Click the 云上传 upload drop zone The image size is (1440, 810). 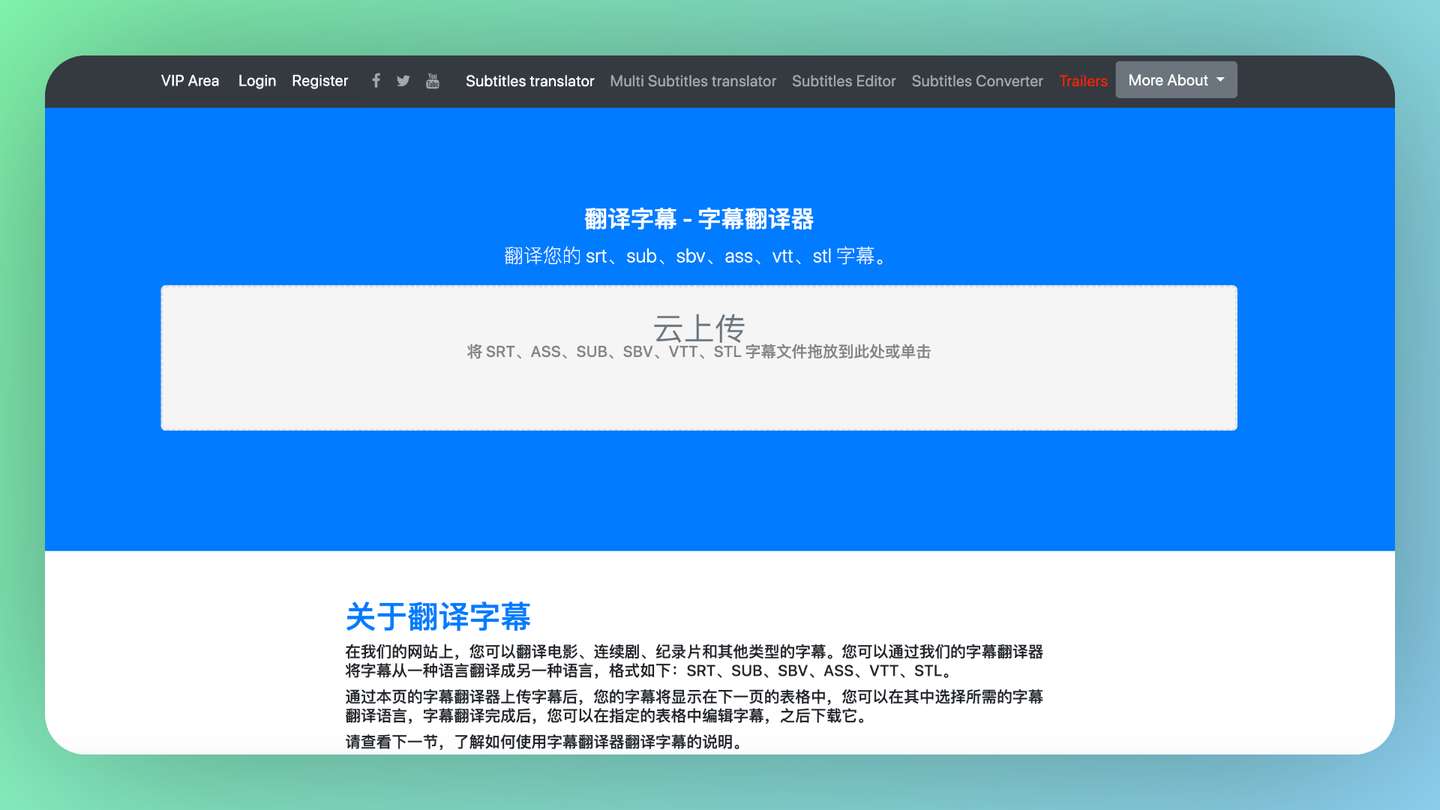click(699, 358)
